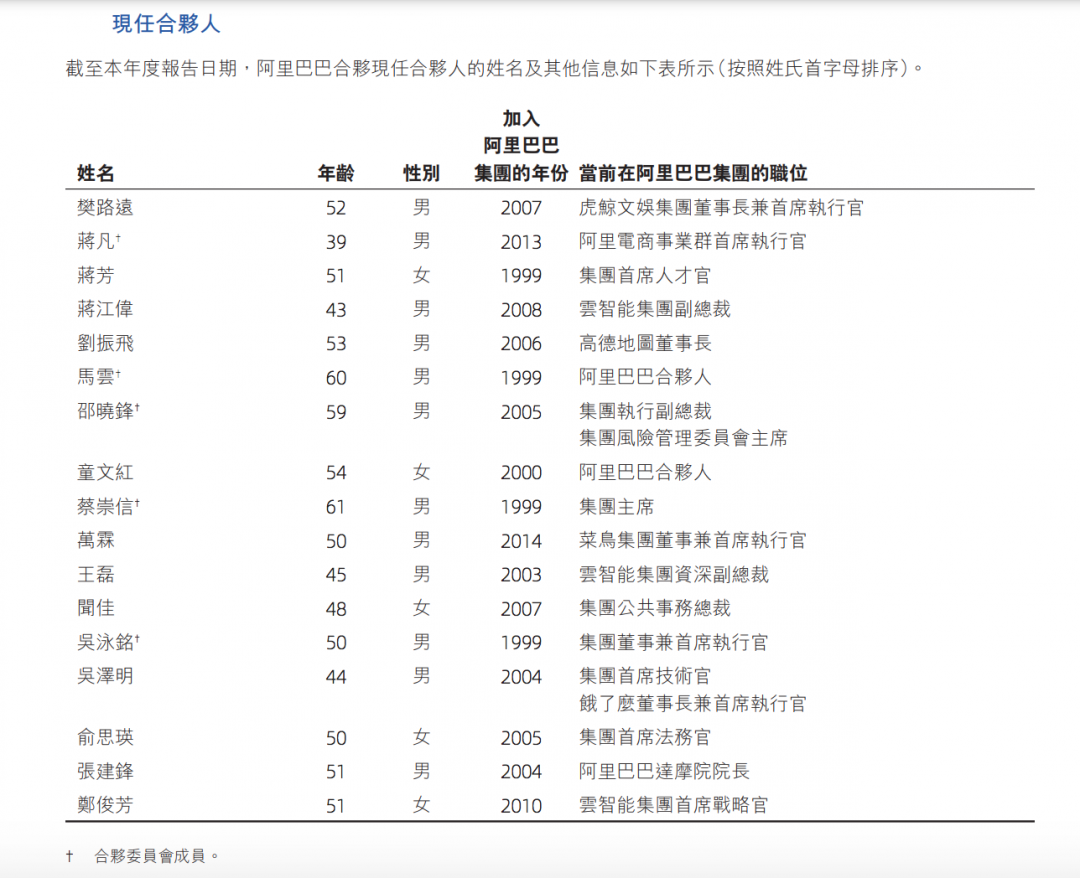This screenshot has height=878, width=1080.
Task: Click the name 鄭俊芳
Action: coord(105,805)
